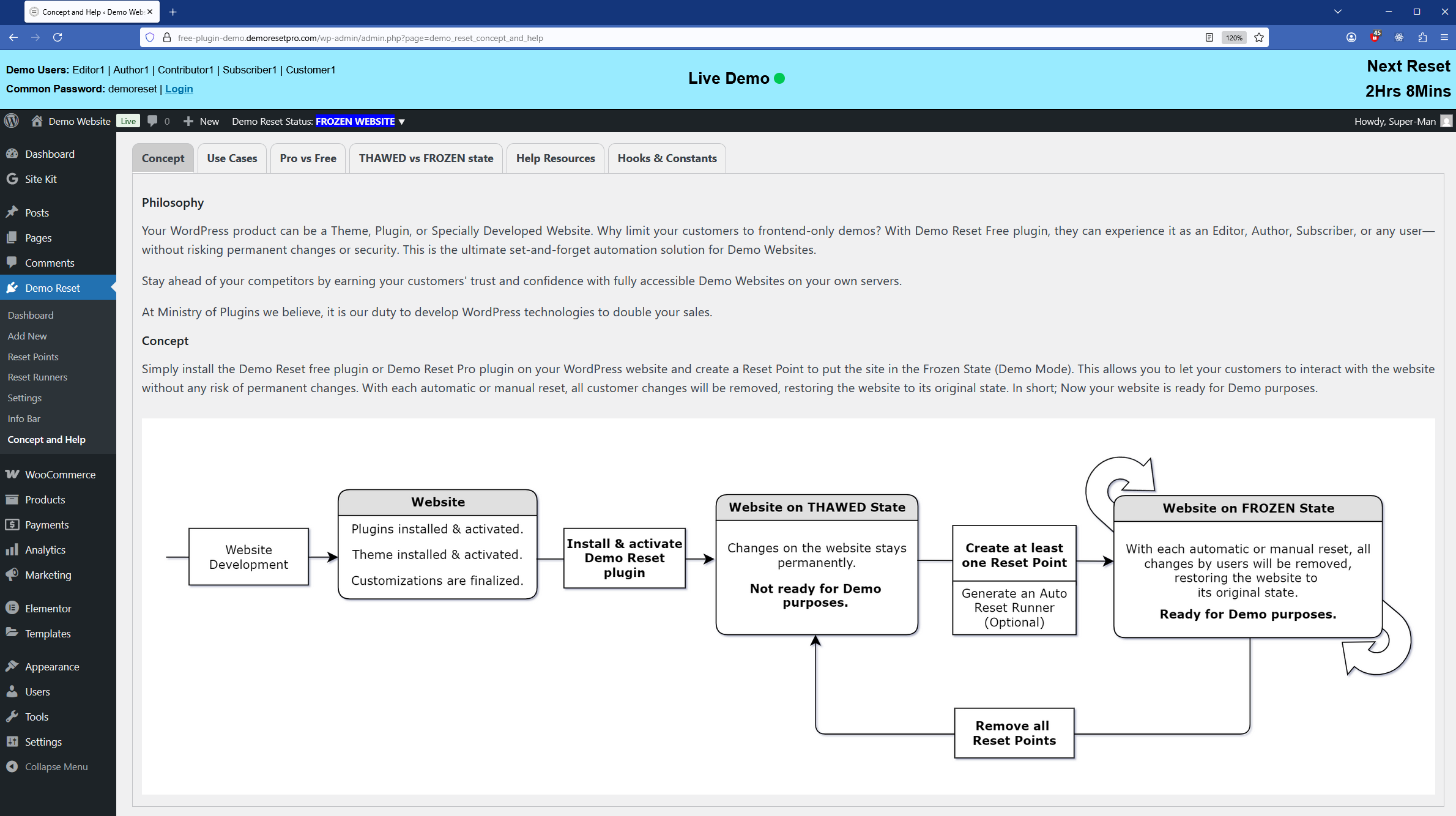Open WooCommerce from the sidebar
The image size is (1456, 816).
[60, 475]
